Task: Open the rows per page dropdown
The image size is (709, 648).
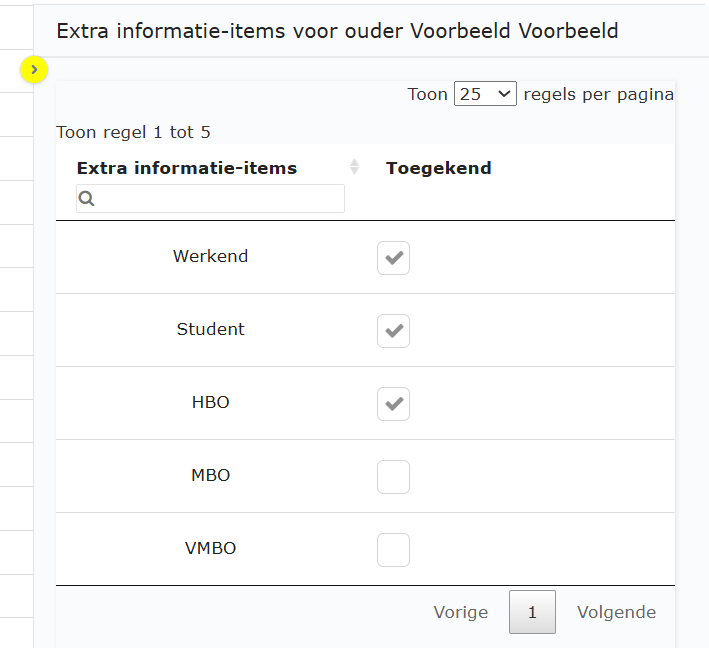Action: tap(485, 94)
